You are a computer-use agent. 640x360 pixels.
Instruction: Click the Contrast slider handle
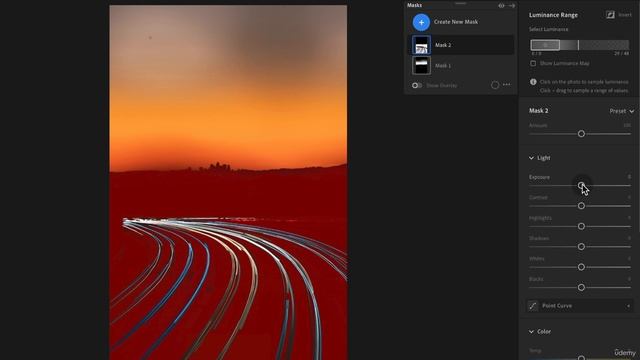(581, 206)
